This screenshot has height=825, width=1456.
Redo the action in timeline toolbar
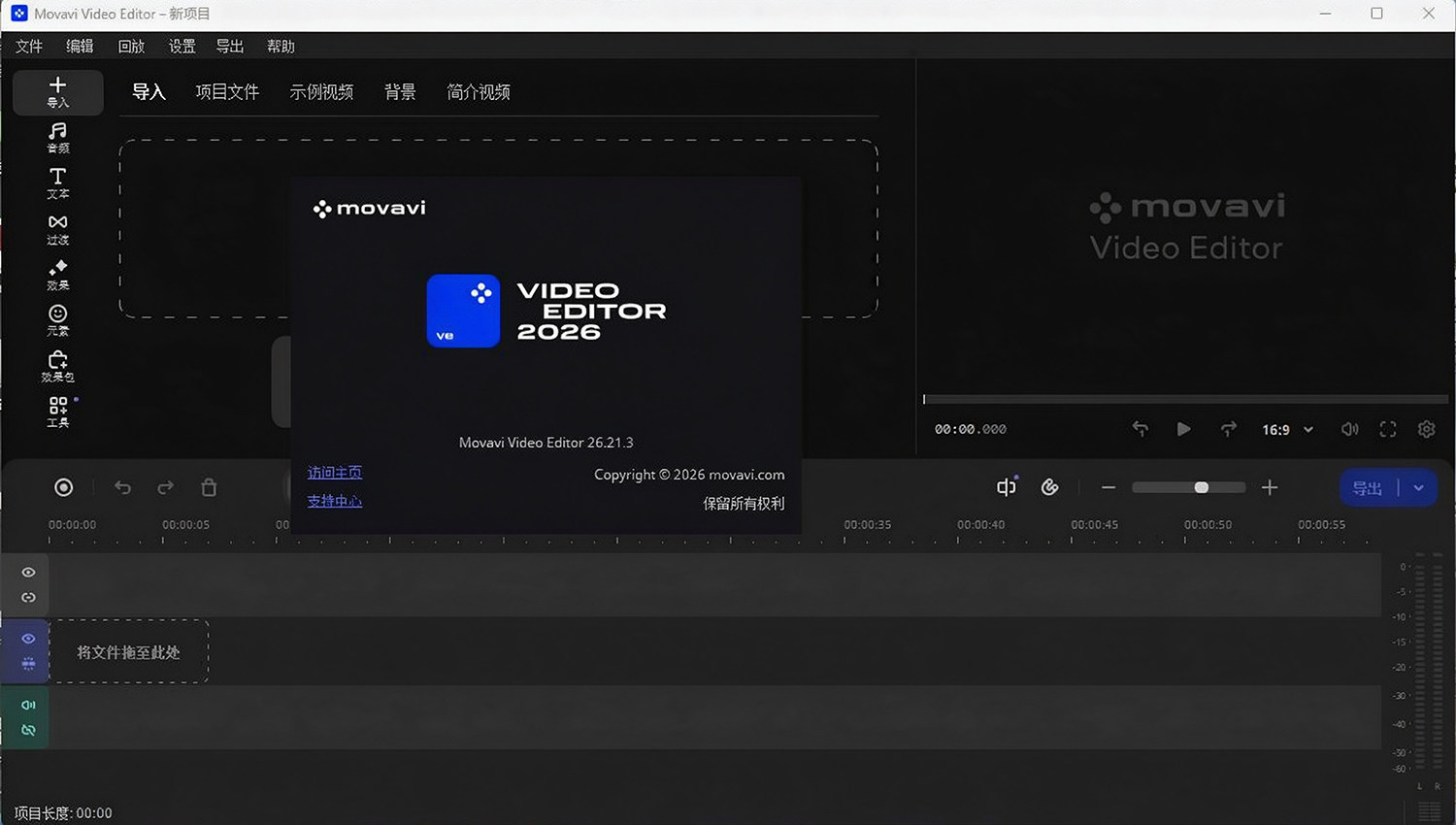click(x=166, y=487)
